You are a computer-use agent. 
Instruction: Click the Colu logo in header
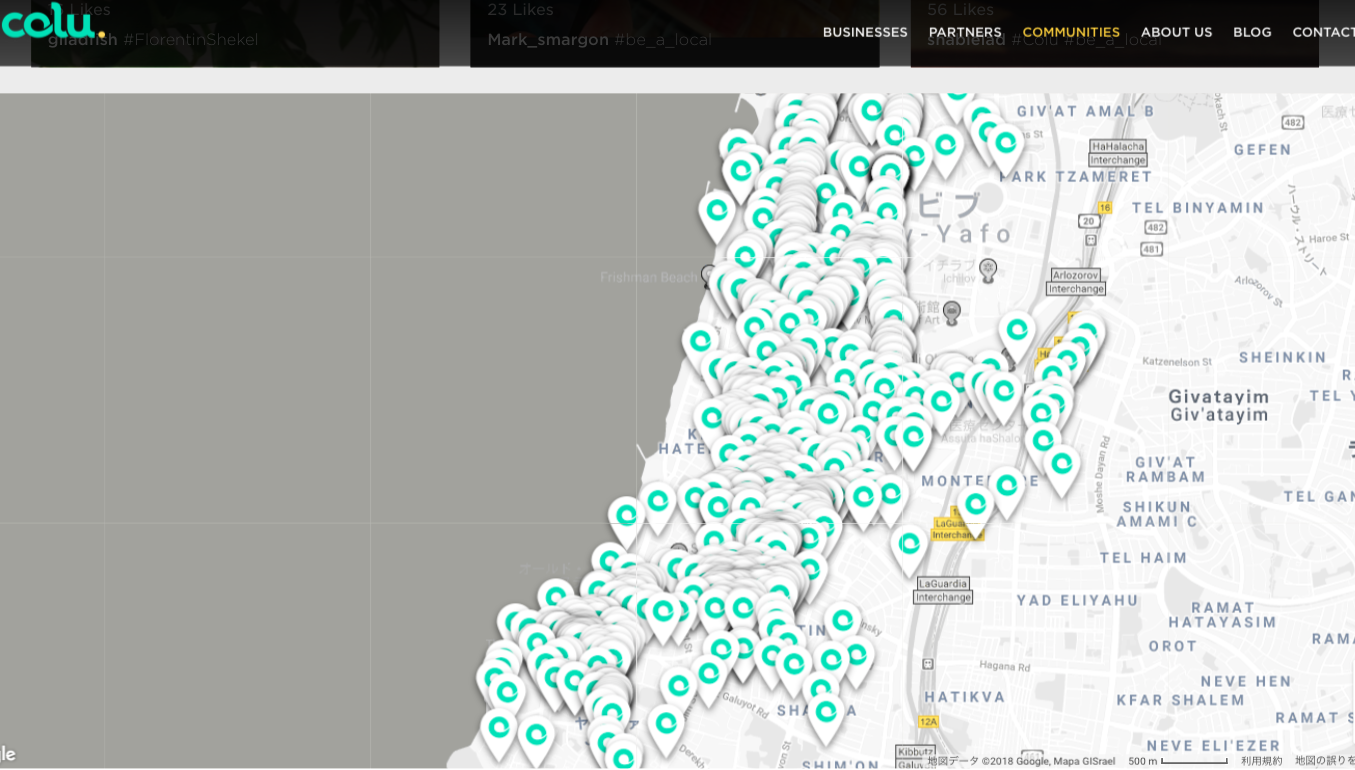pyautogui.click(x=52, y=22)
